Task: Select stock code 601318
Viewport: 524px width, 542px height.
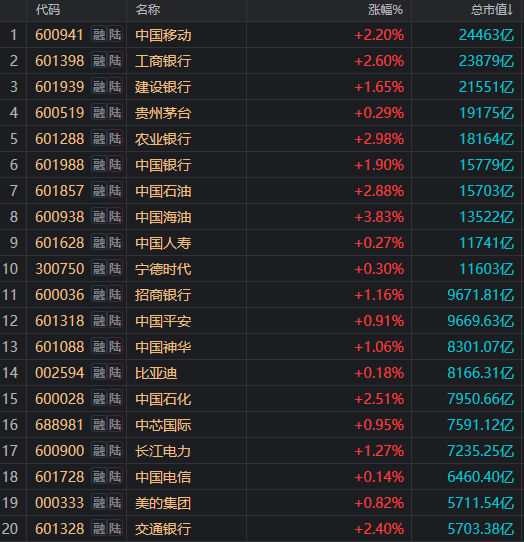Action: [x=60, y=321]
